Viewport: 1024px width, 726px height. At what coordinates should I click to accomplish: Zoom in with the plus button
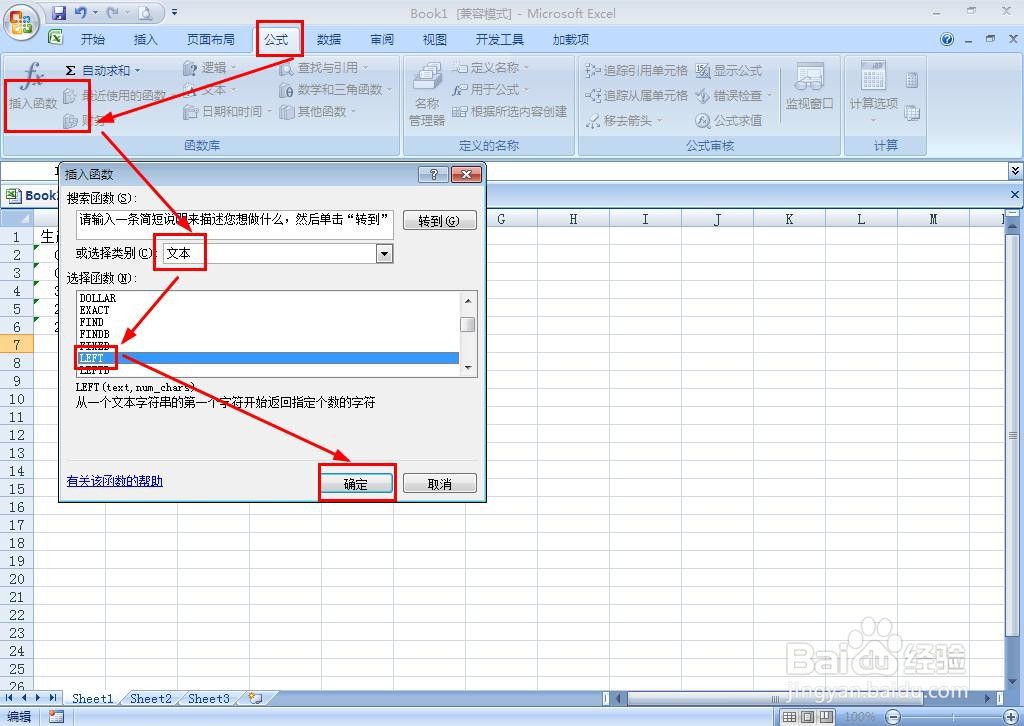[x=1010, y=717]
